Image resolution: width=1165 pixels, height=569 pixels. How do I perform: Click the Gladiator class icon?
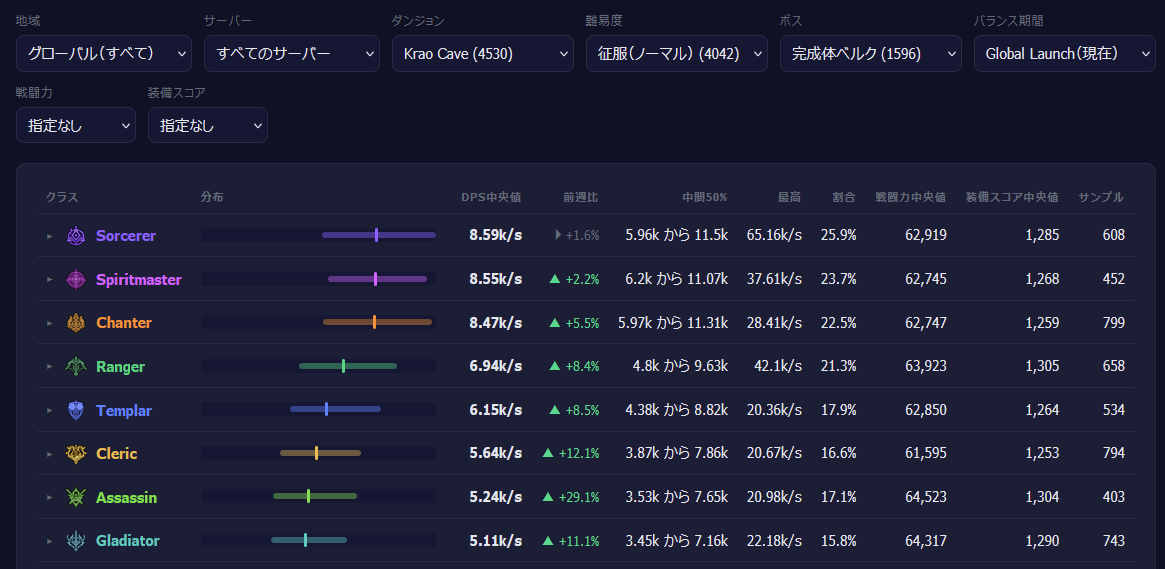click(x=77, y=541)
